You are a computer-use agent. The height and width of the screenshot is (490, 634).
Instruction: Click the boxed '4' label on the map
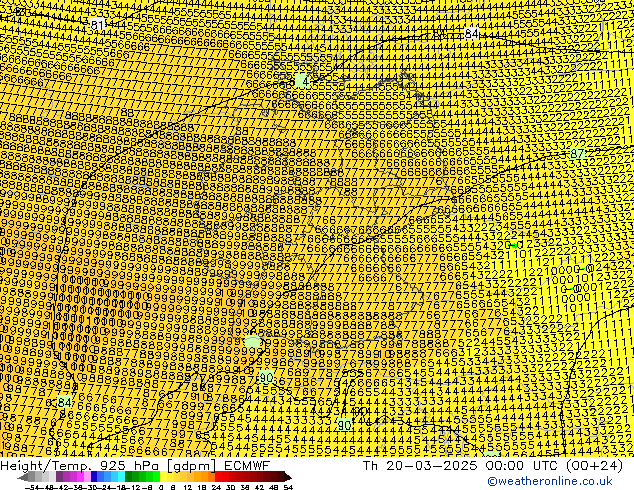click(x=302, y=81)
